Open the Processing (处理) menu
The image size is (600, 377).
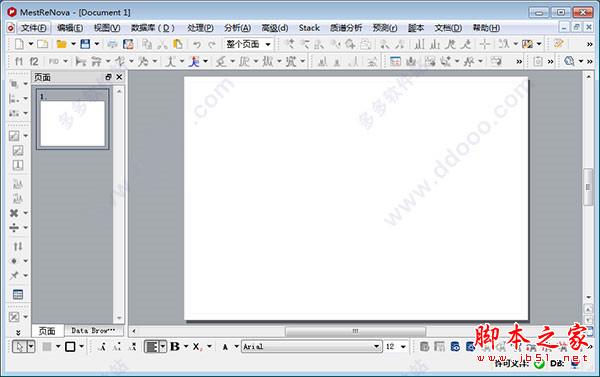[x=201, y=28]
